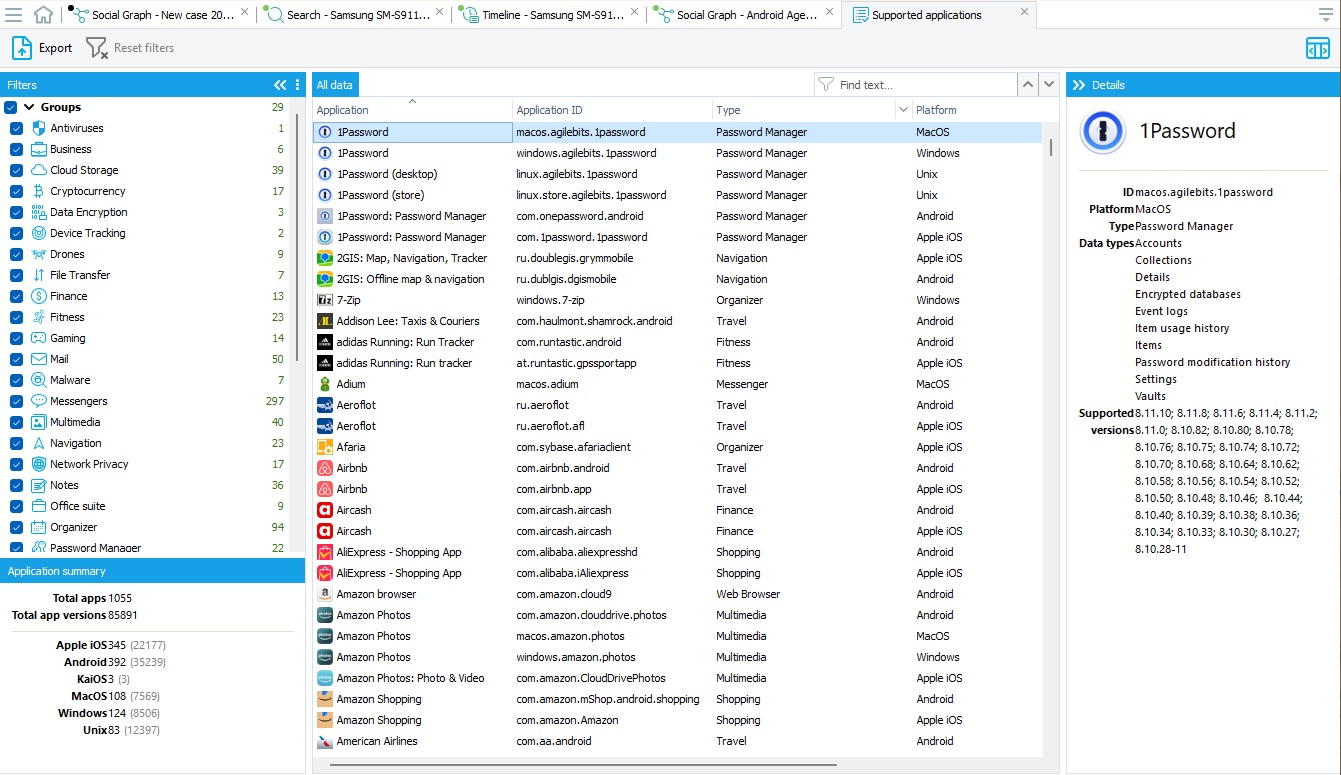Click the Export icon button

point(22,48)
